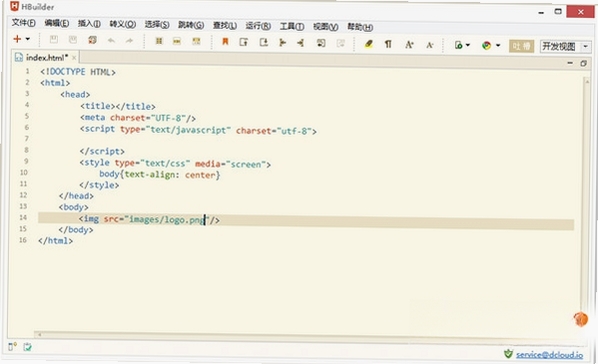
Task: Select the yellow highlighter marker icon
Action: (x=368, y=44)
